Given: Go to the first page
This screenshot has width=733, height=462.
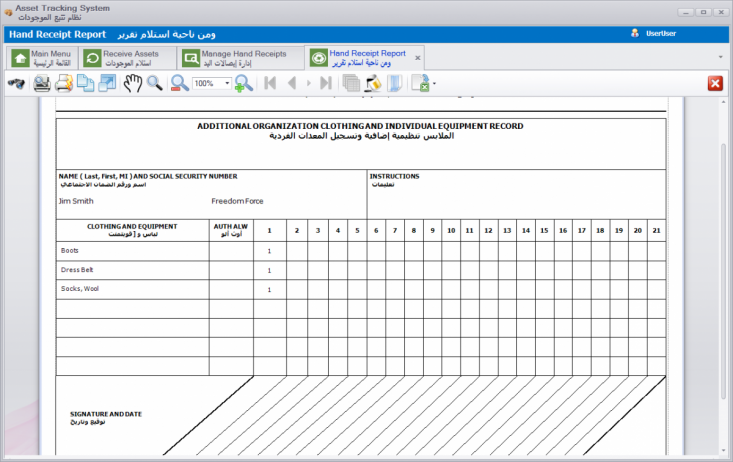Looking at the screenshot, I should pos(270,83).
